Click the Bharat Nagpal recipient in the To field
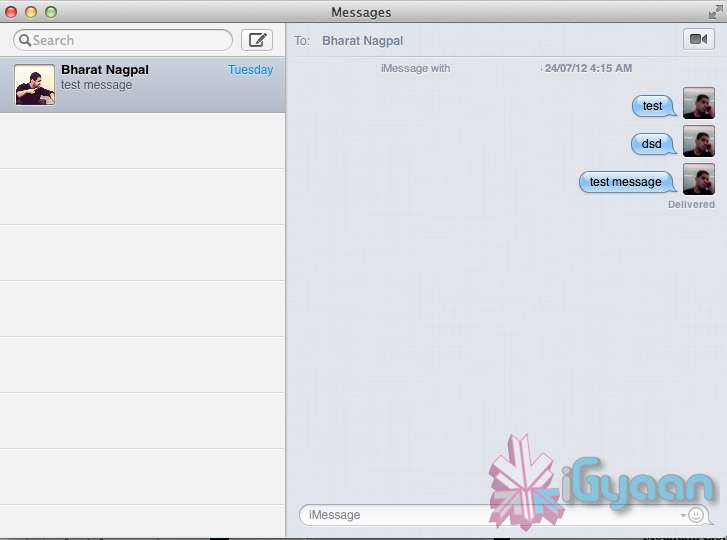Image resolution: width=727 pixels, height=540 pixels. 362,41
